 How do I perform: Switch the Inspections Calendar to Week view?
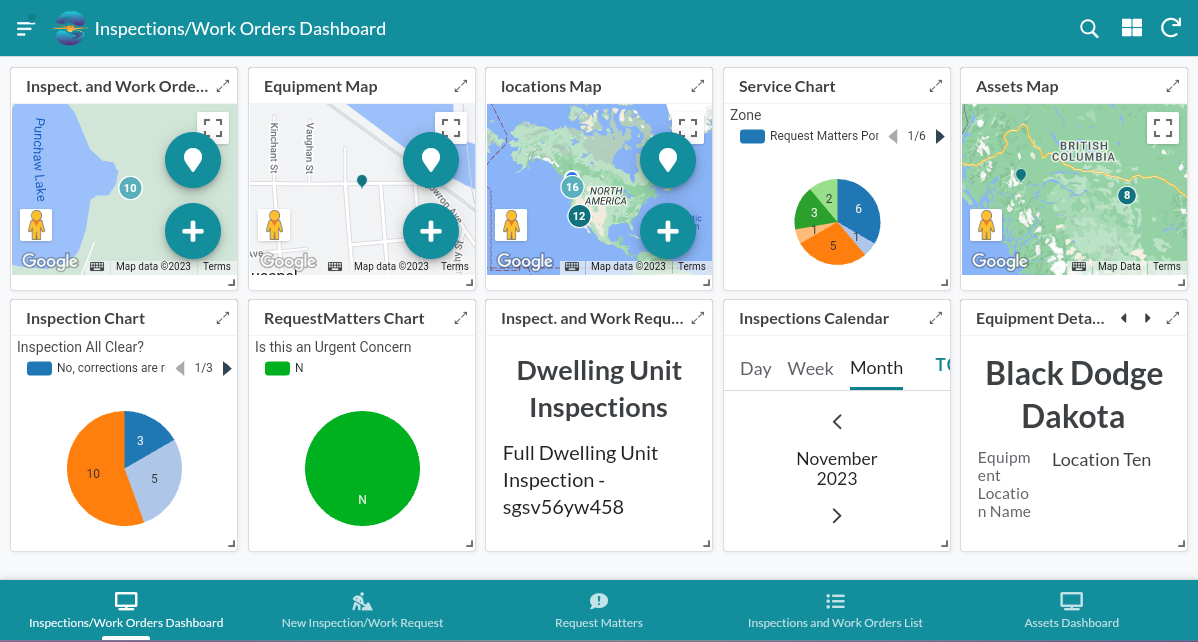pyautogui.click(x=810, y=369)
